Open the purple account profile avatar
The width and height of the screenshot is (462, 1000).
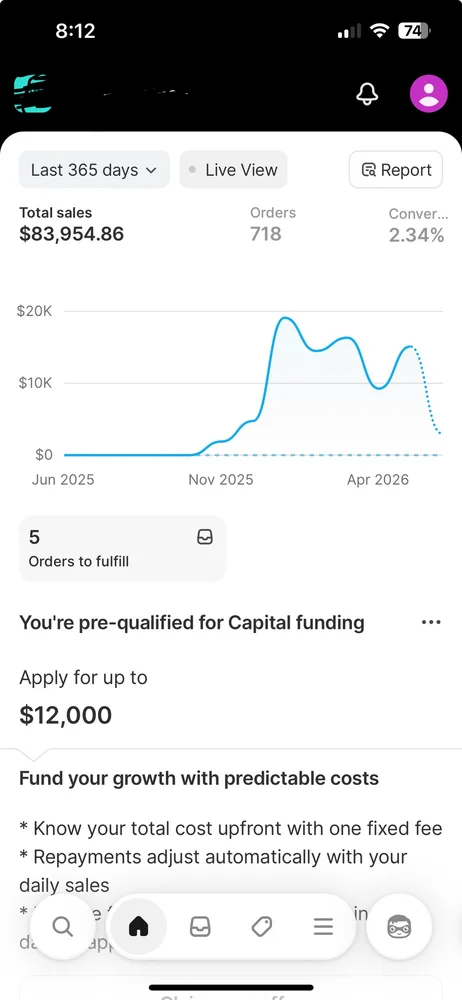pos(428,94)
